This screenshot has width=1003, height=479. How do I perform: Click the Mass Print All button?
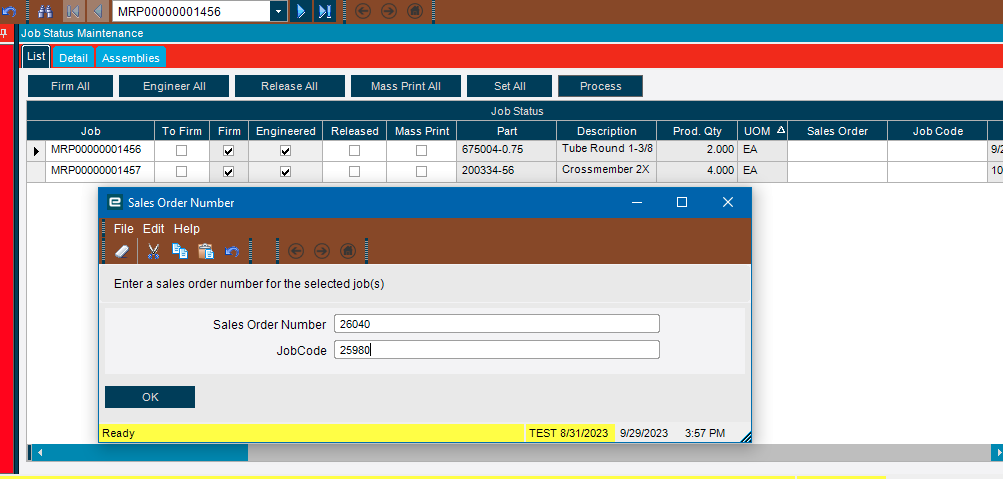[406, 86]
